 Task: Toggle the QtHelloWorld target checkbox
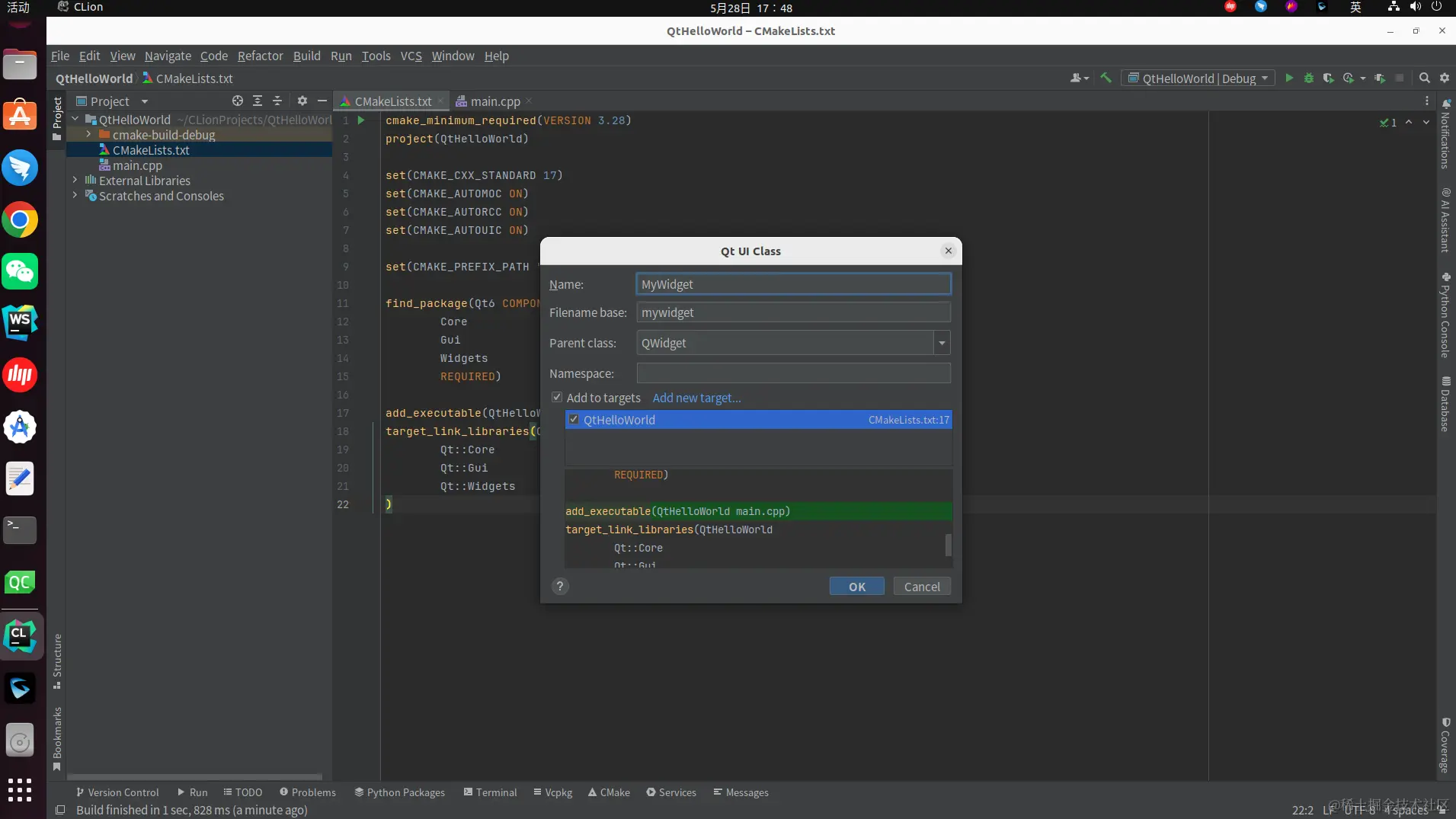574,420
